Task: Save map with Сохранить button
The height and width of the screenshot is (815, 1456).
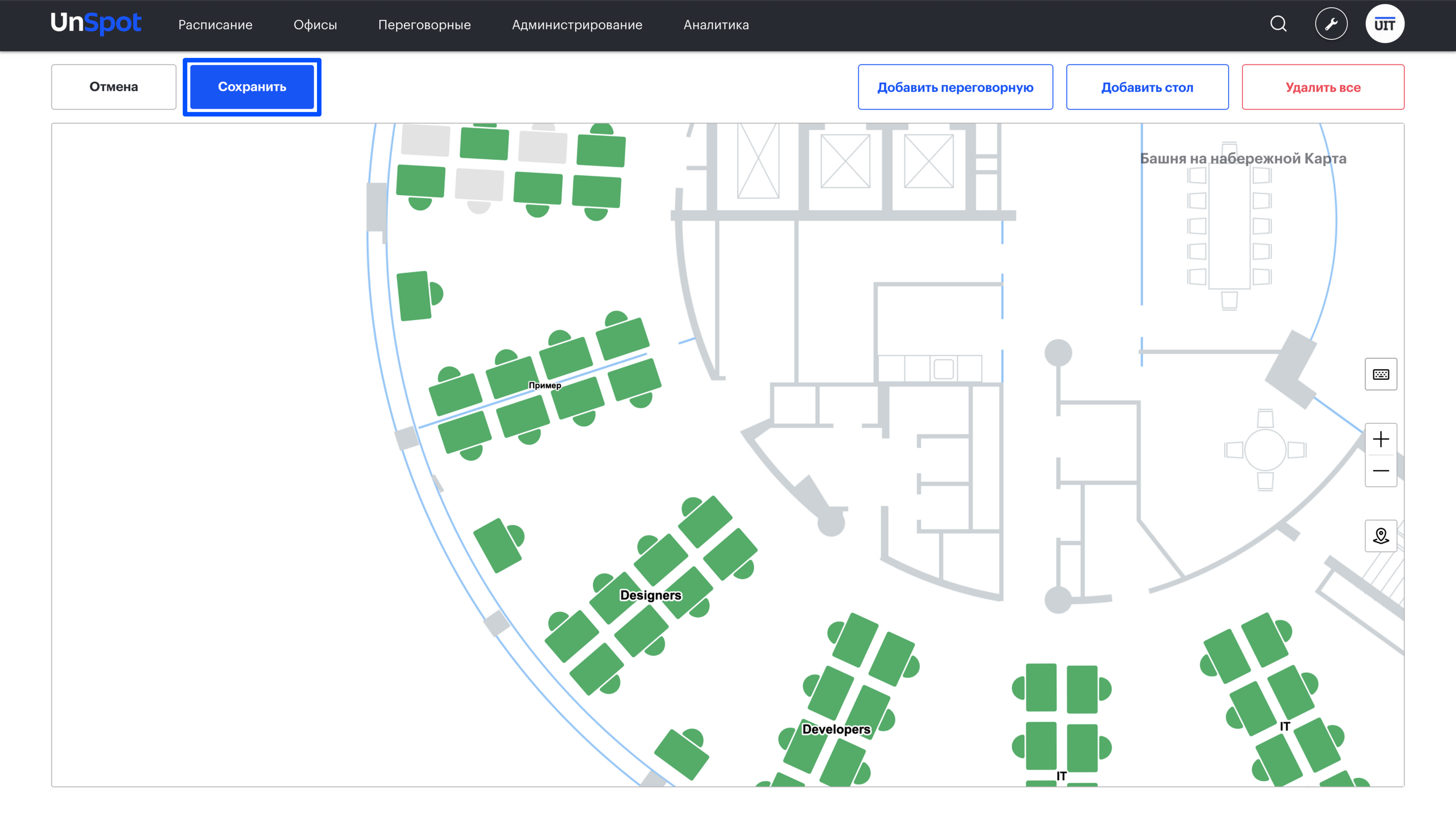Action: pyautogui.click(x=252, y=87)
